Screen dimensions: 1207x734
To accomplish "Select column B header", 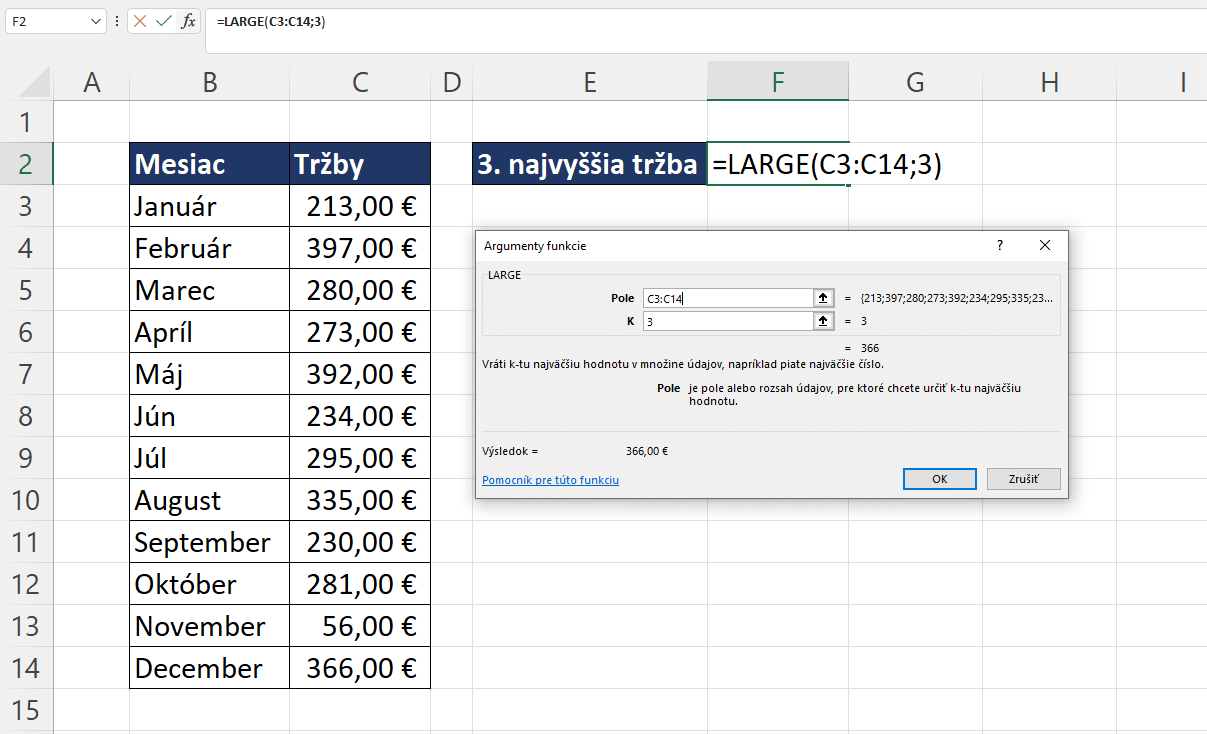I will click(x=210, y=83).
